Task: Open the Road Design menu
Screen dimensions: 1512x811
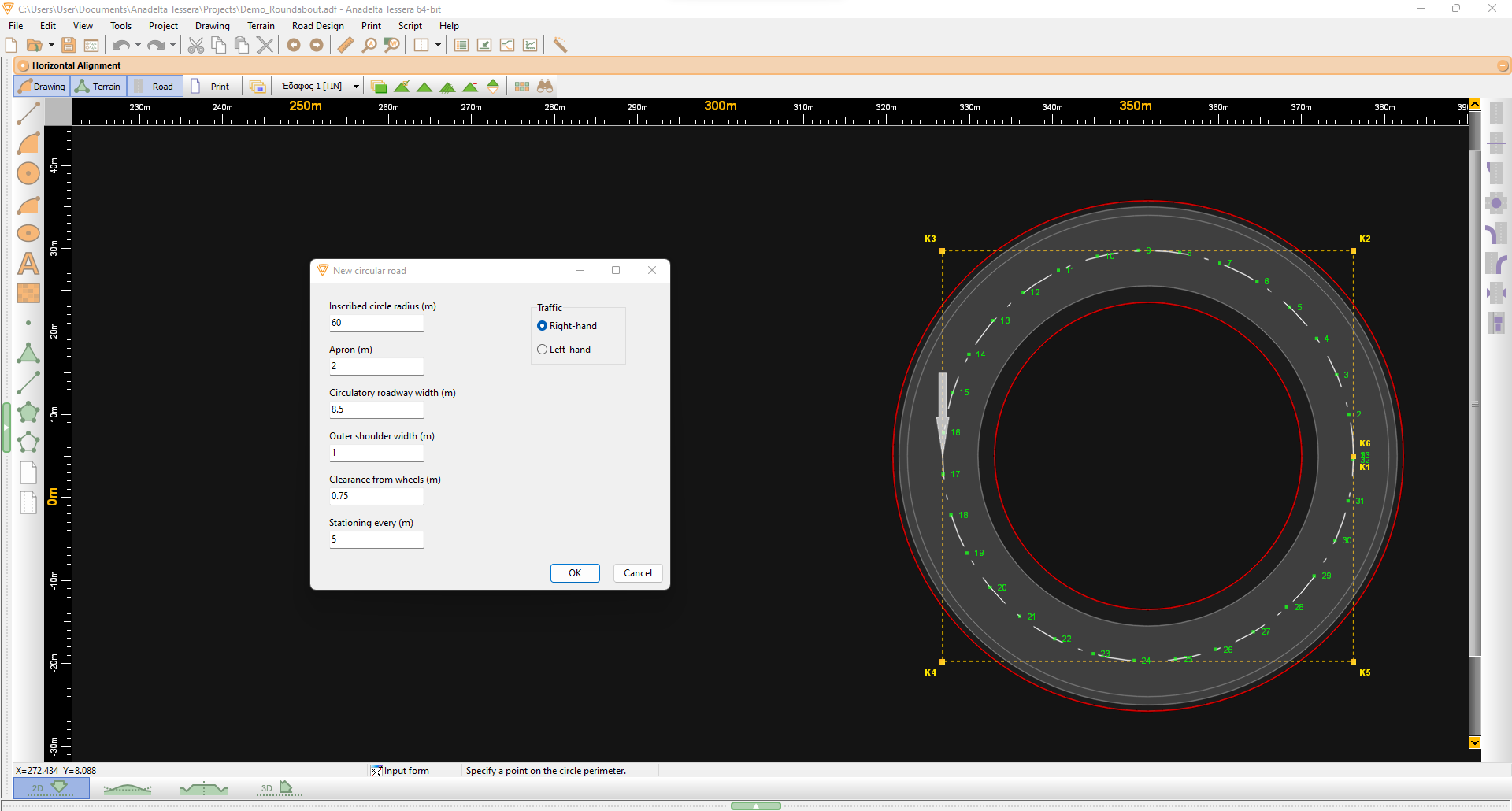Action: [318, 25]
